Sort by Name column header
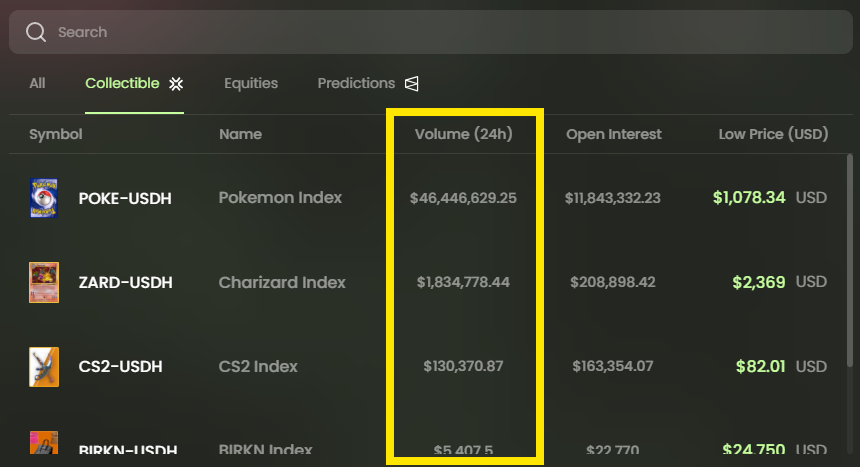This screenshot has height=467, width=860. tap(240, 134)
